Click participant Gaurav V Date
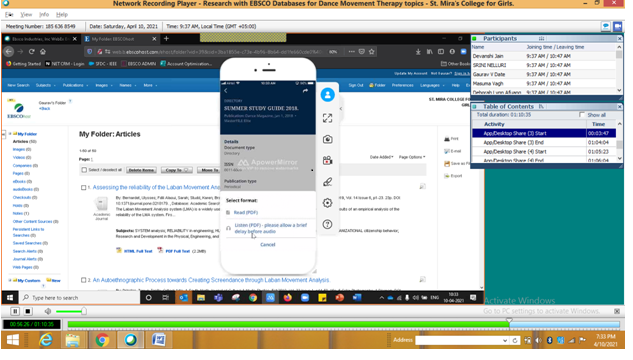The width and height of the screenshot is (633, 360). 488,74
